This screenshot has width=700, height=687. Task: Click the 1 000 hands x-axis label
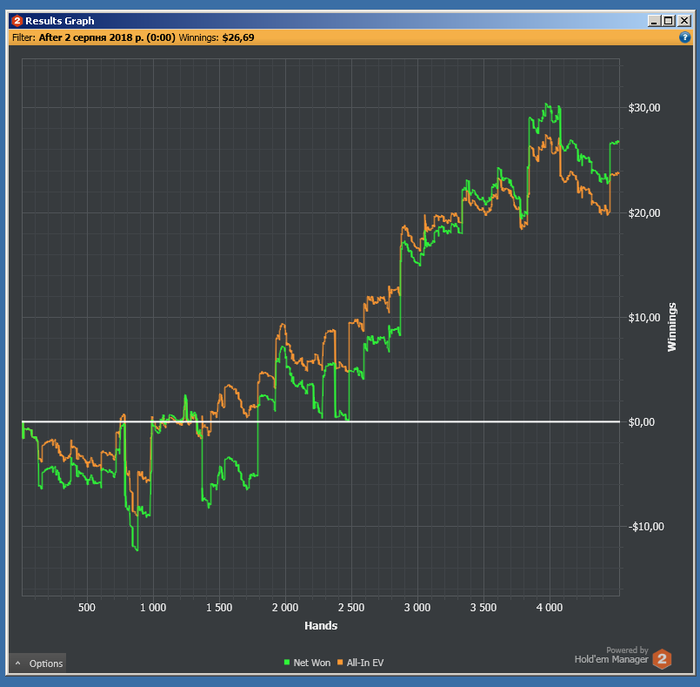(153, 607)
